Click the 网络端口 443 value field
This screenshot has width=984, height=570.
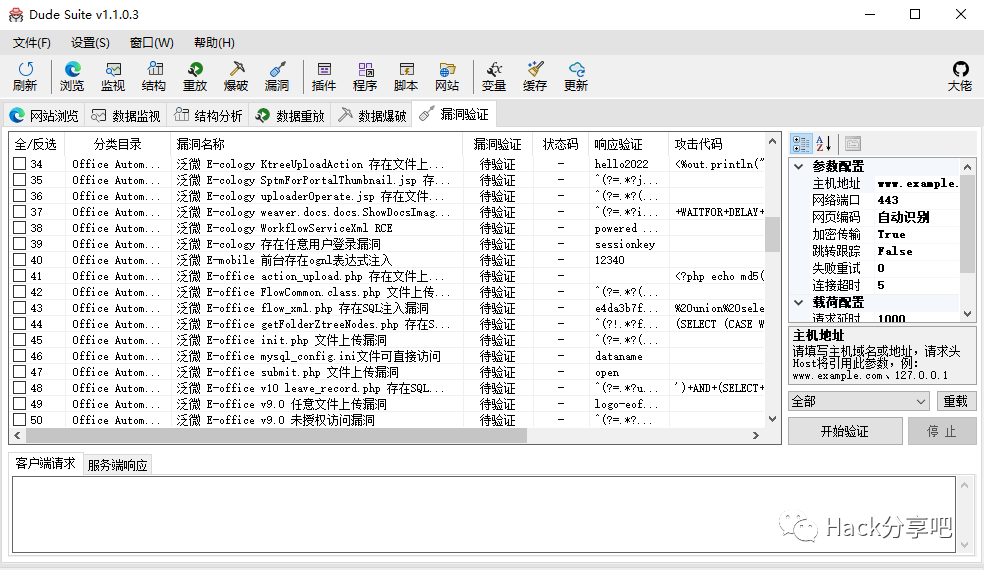tap(916, 200)
